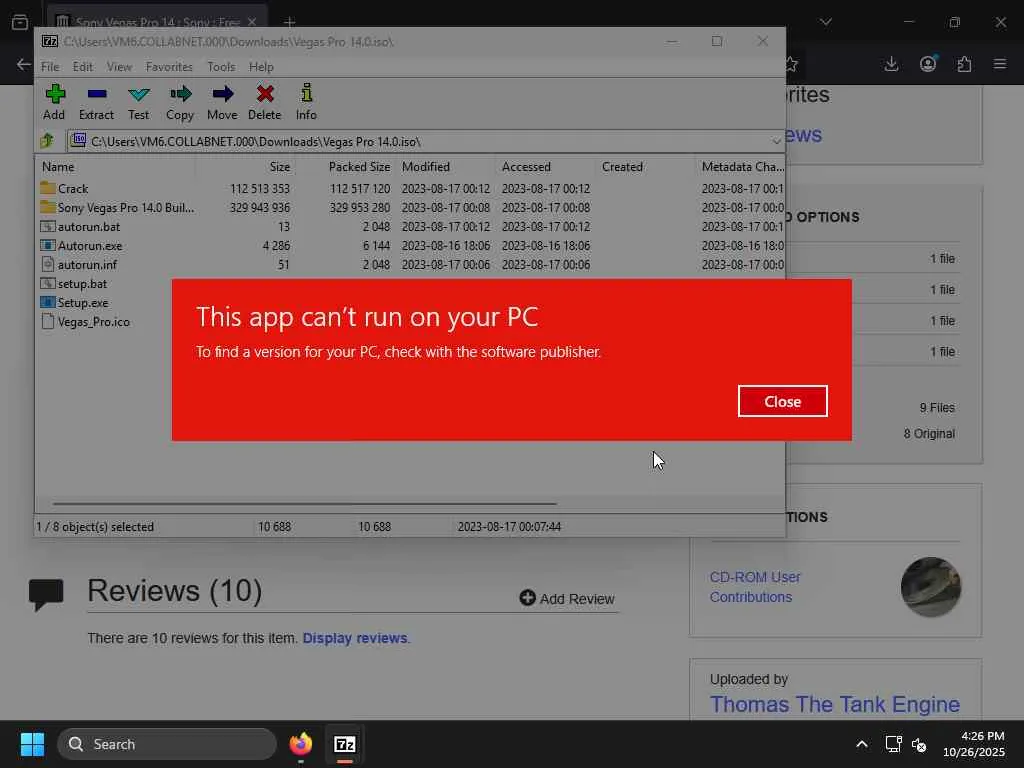Open the list all tabs dropdown
The width and height of the screenshot is (1024, 768).
point(825,22)
